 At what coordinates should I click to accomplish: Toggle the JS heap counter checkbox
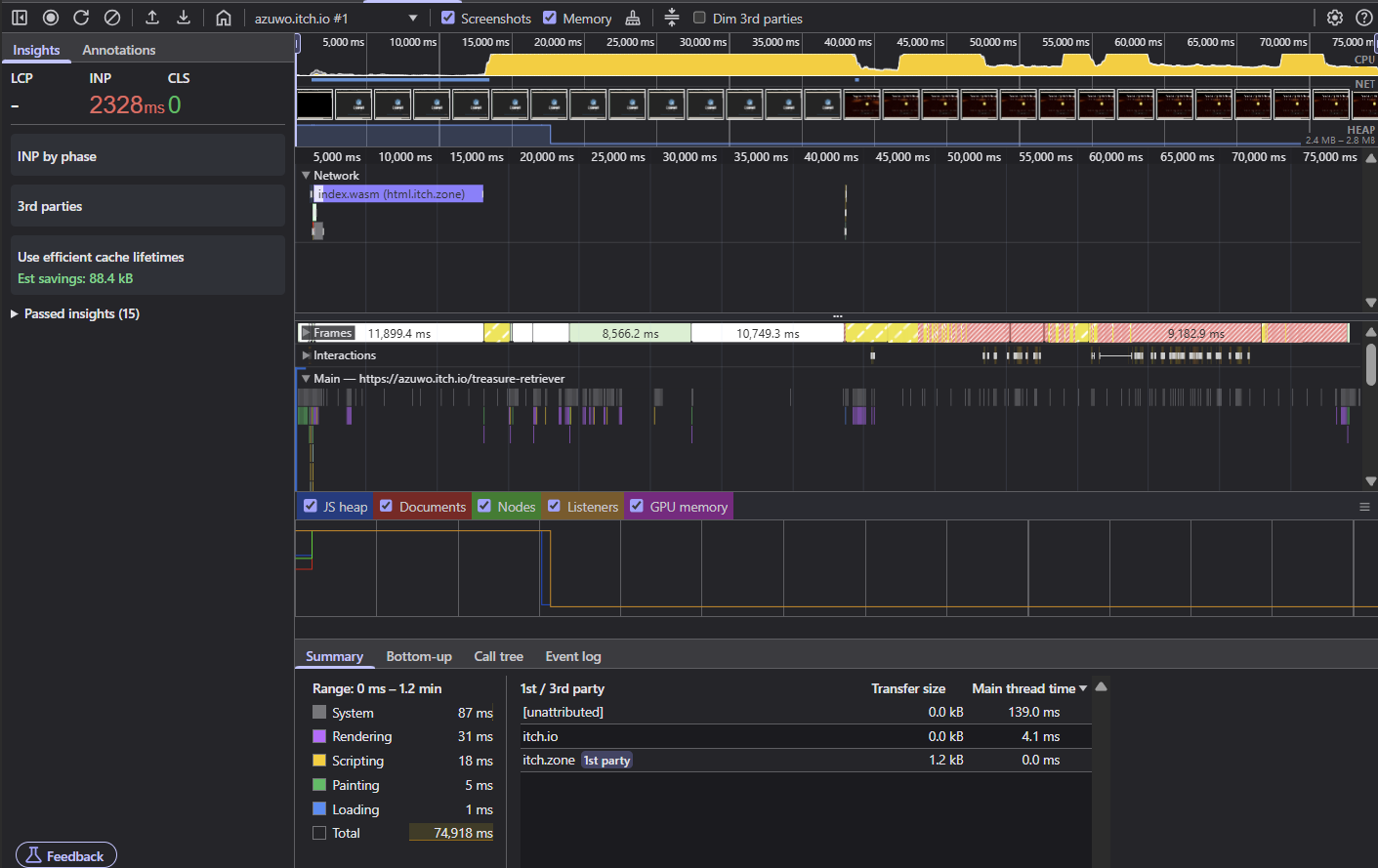point(311,506)
